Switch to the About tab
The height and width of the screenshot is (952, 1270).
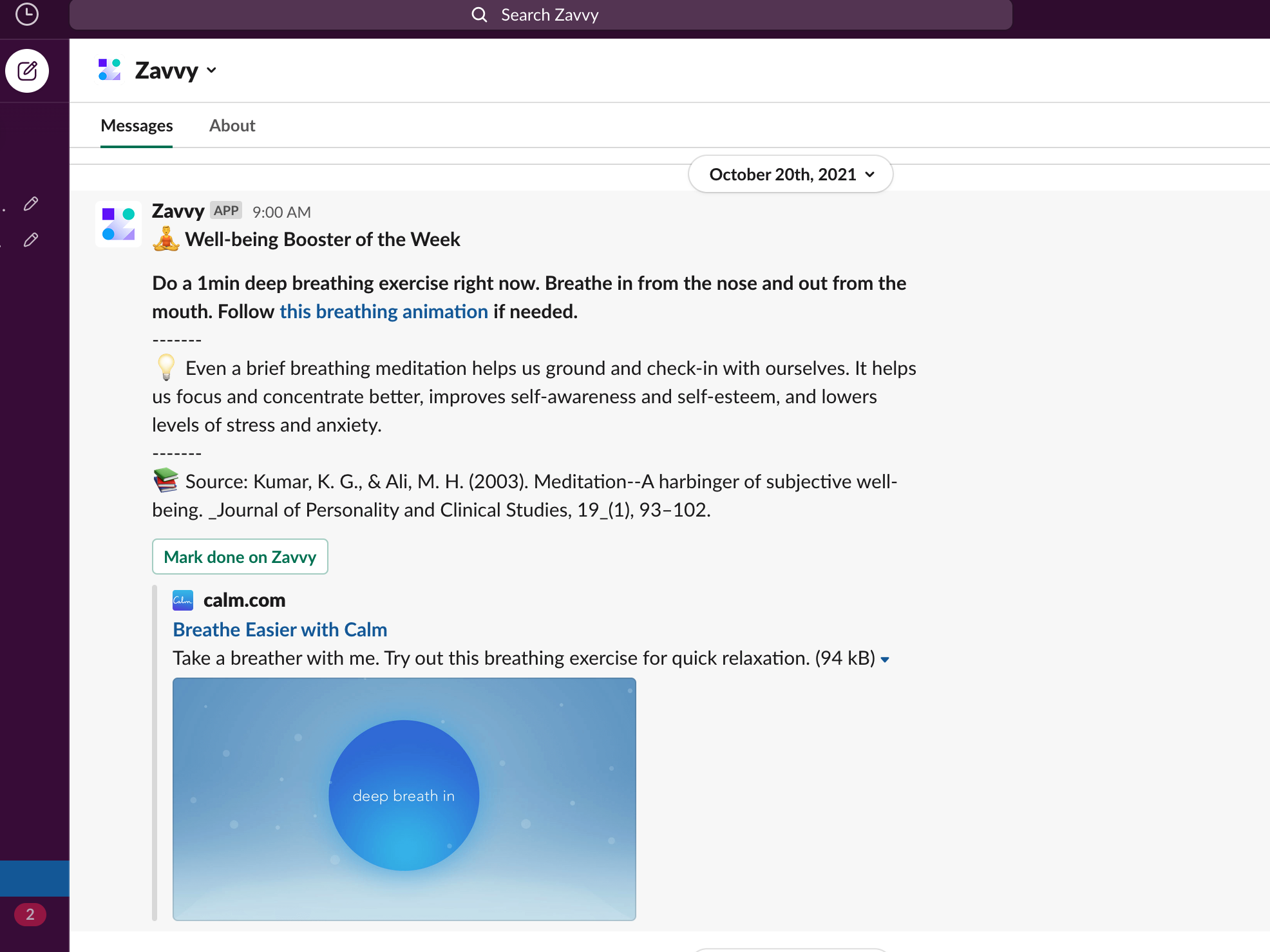coord(232,126)
